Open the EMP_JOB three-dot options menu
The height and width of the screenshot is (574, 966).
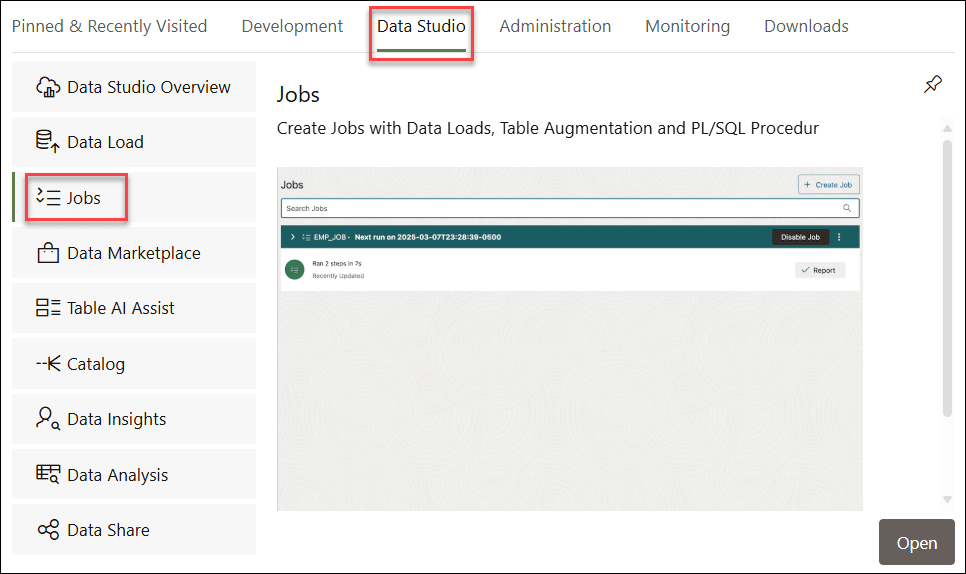(x=839, y=237)
